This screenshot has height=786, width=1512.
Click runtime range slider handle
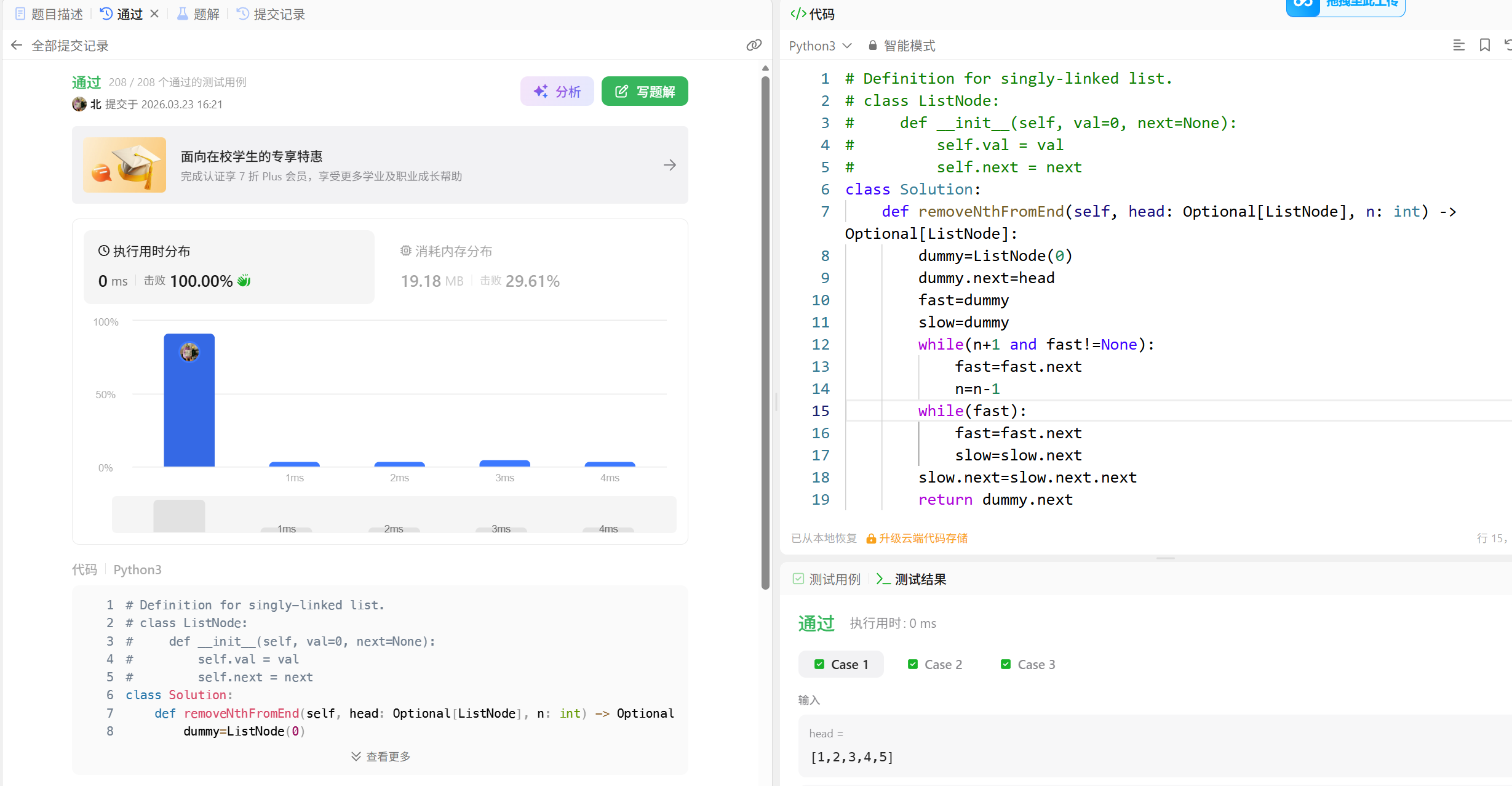179,516
